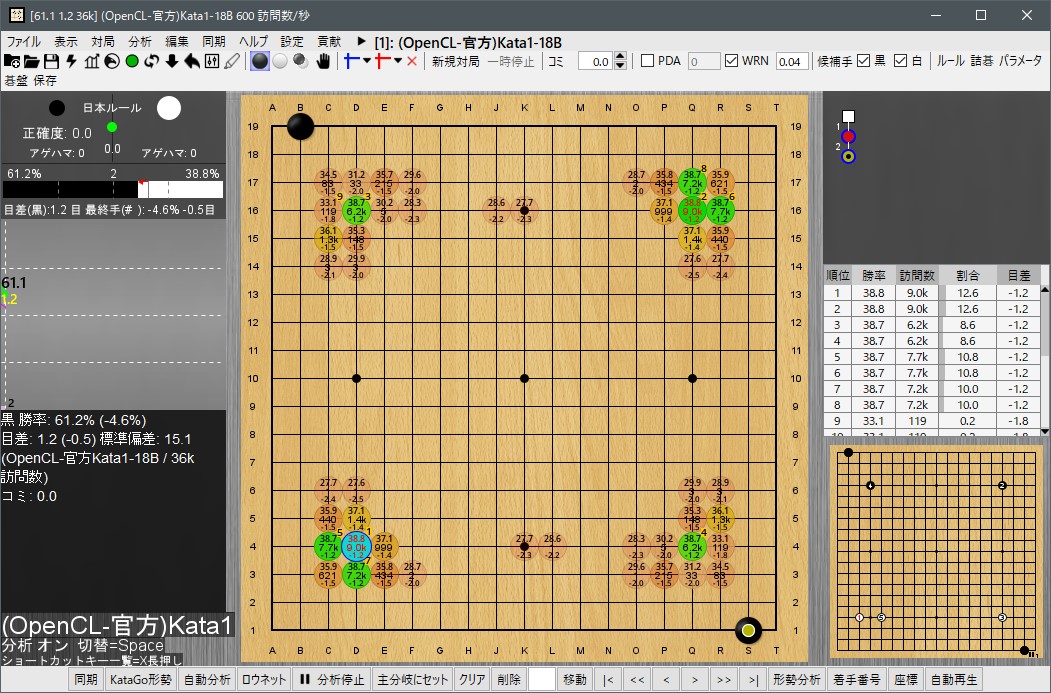Click the large white stone player icon

click(x=169, y=108)
